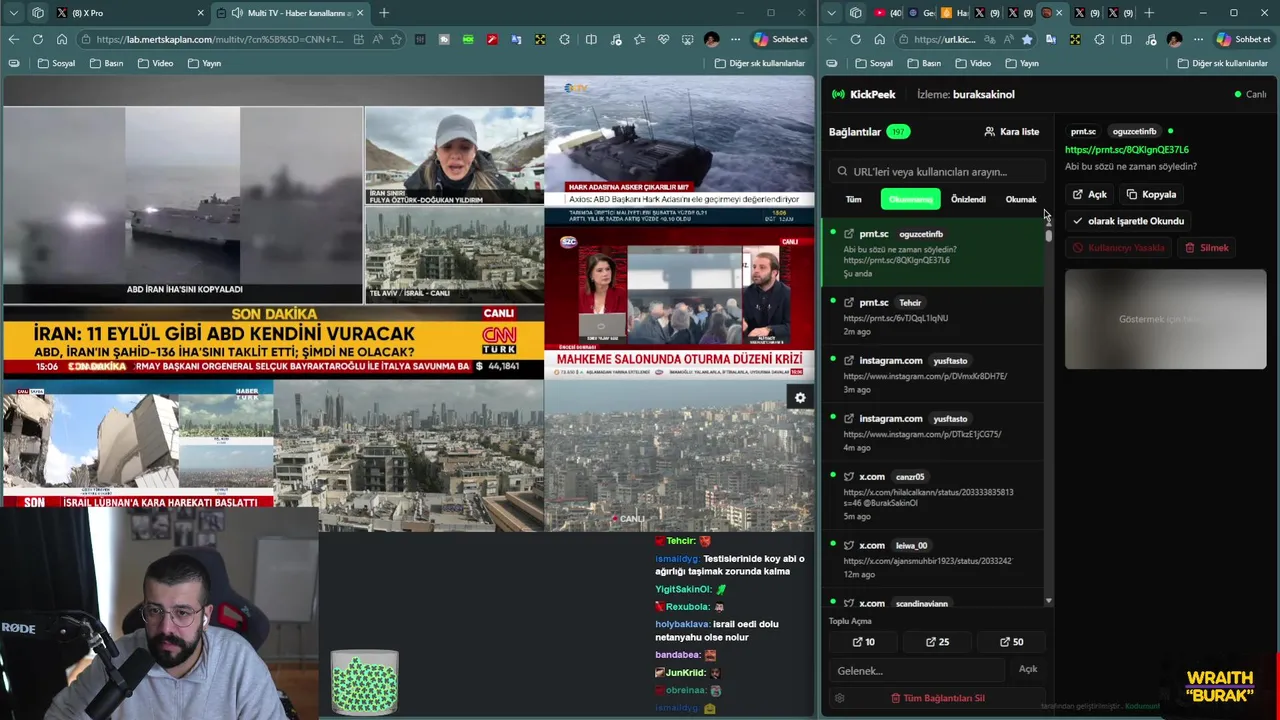Copy the link with the Kopyala button
Screen dimensions: 1280x720
coord(1151,194)
